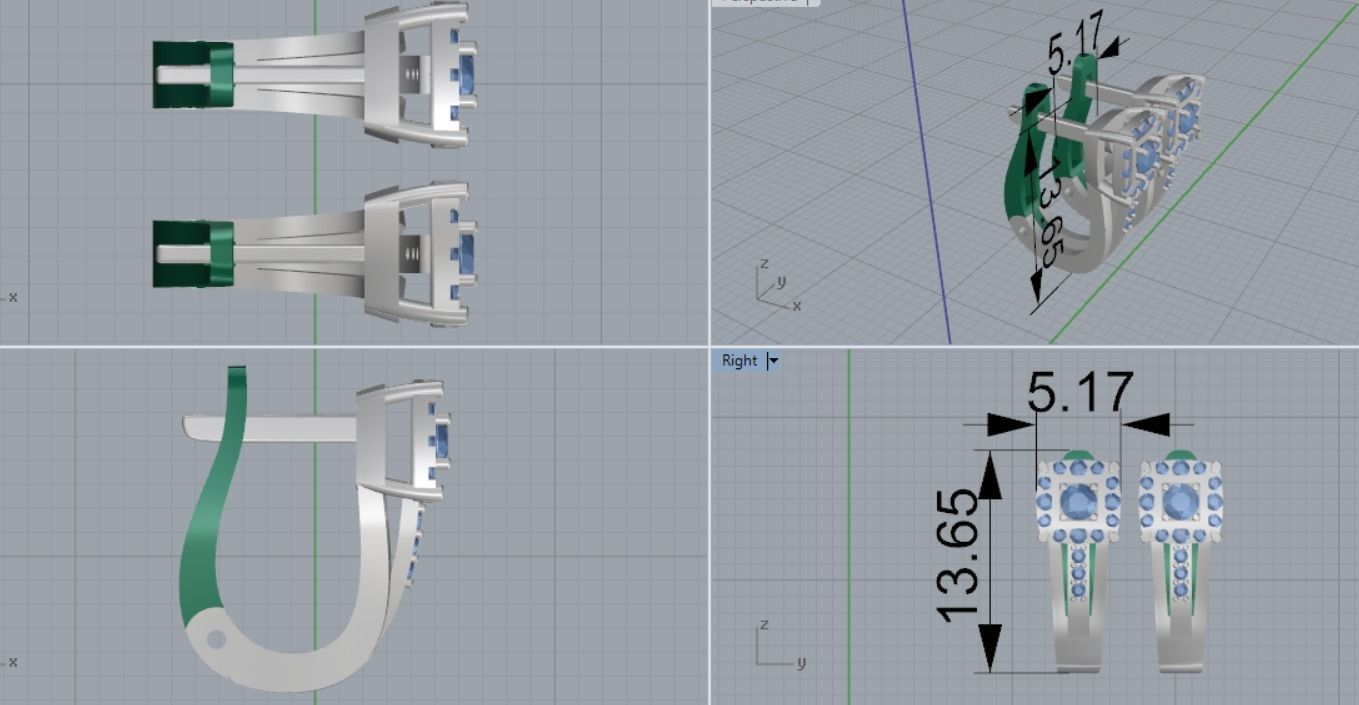1359x705 pixels.
Task: Select the upper earring's green clasp in top-left view
Action: pyautogui.click(x=192, y=74)
